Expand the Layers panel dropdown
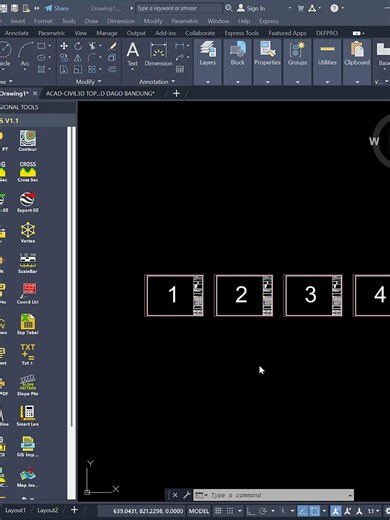The image size is (390, 520). (x=208, y=82)
